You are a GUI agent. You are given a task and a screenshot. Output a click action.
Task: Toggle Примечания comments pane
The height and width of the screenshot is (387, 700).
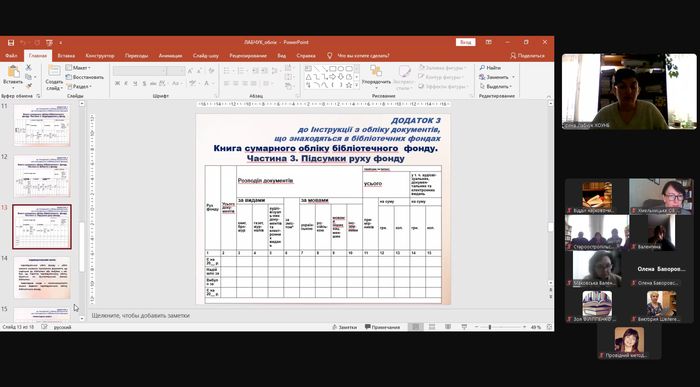pyautogui.click(x=382, y=327)
